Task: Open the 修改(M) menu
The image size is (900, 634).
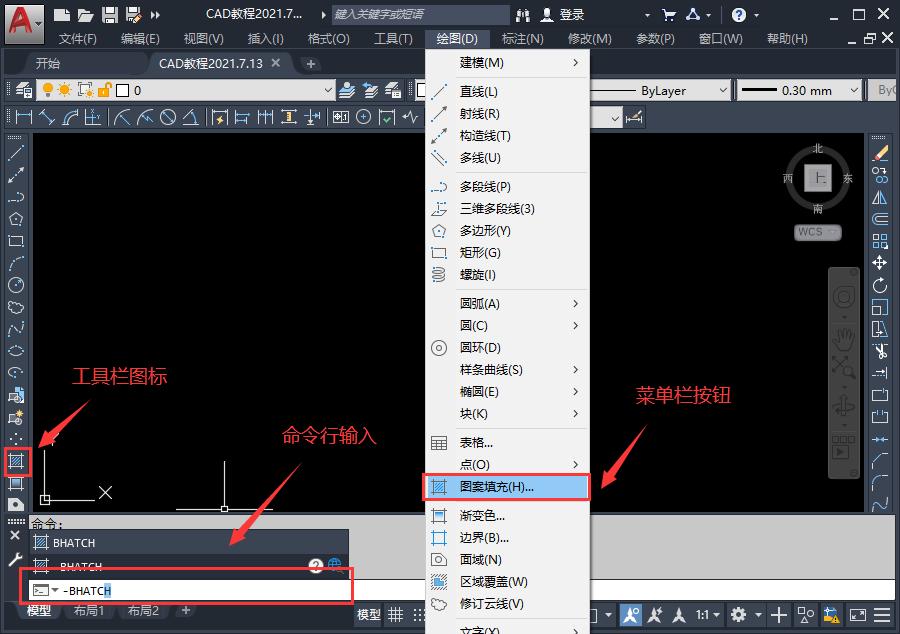Action: 590,38
